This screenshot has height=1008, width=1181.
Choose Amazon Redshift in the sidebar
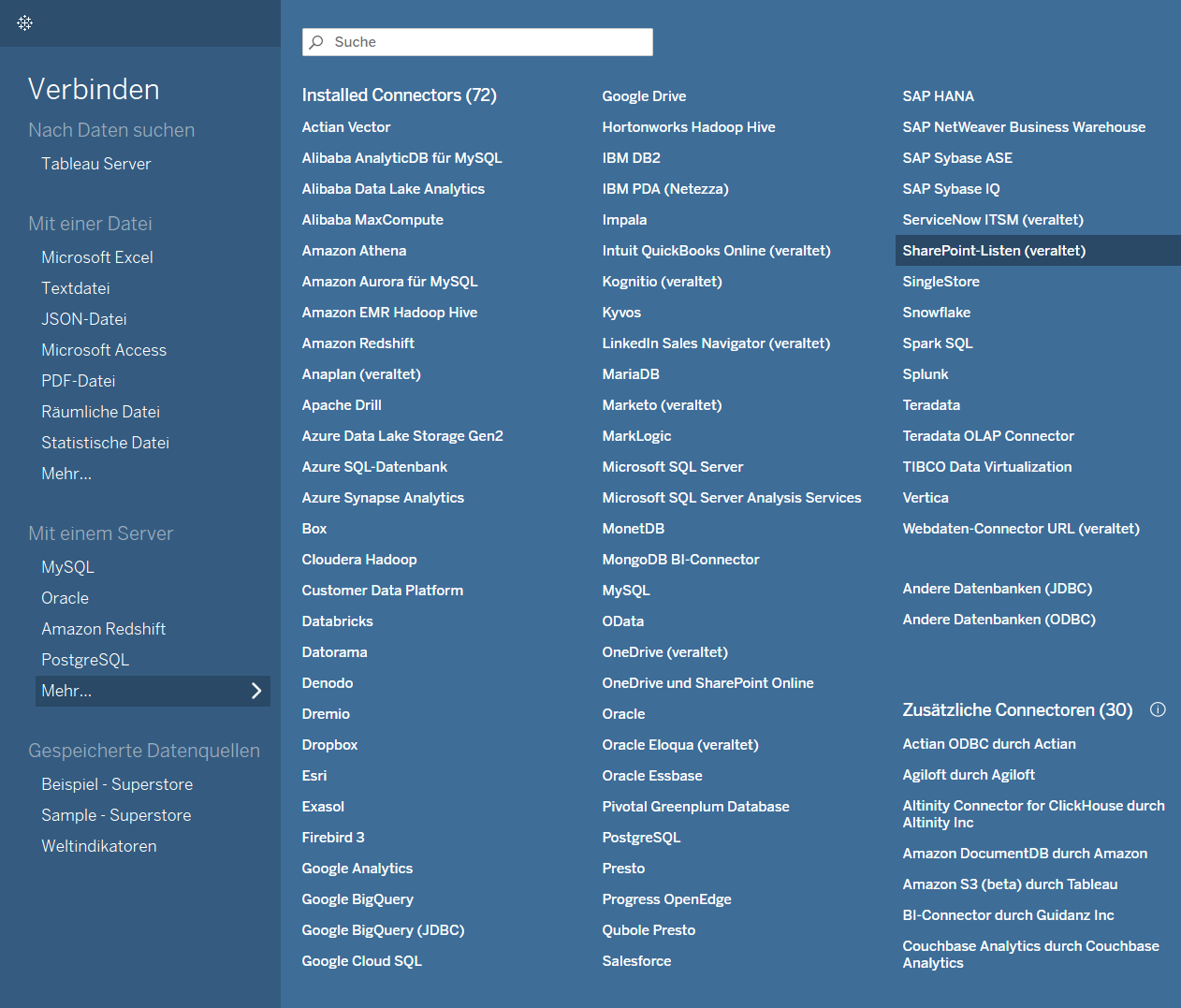(104, 629)
